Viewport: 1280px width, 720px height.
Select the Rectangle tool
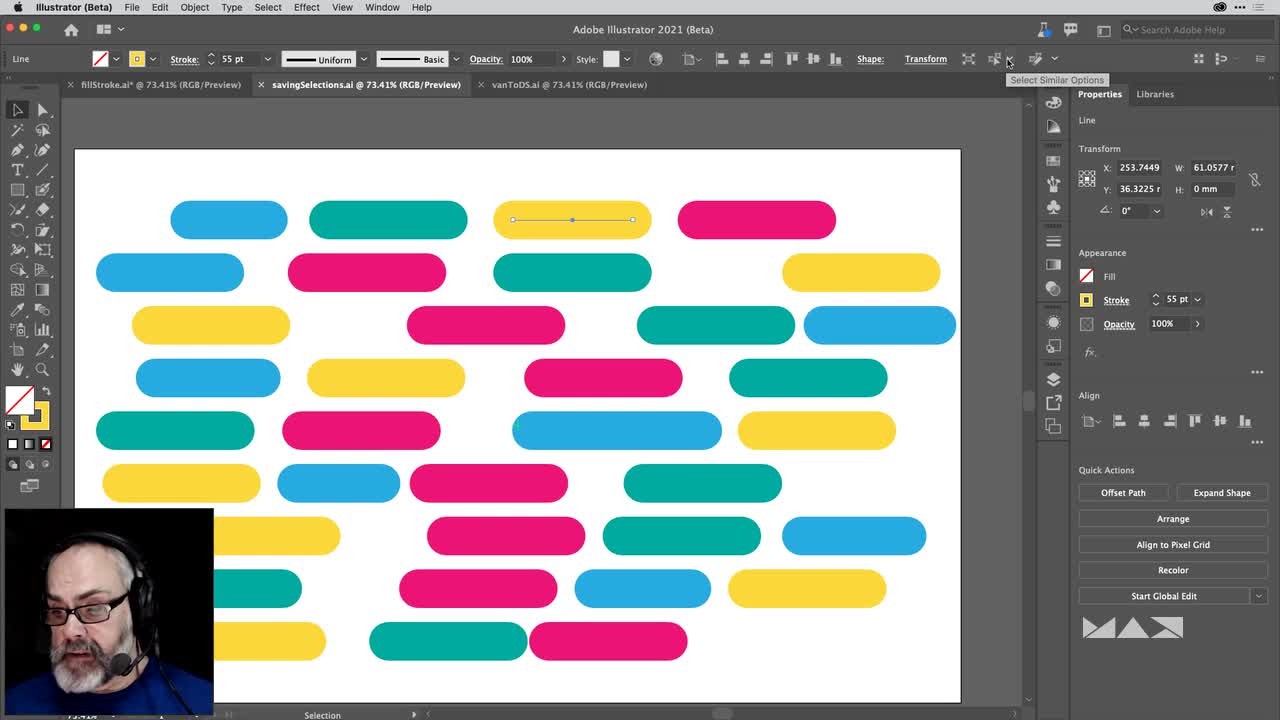tap(18, 190)
